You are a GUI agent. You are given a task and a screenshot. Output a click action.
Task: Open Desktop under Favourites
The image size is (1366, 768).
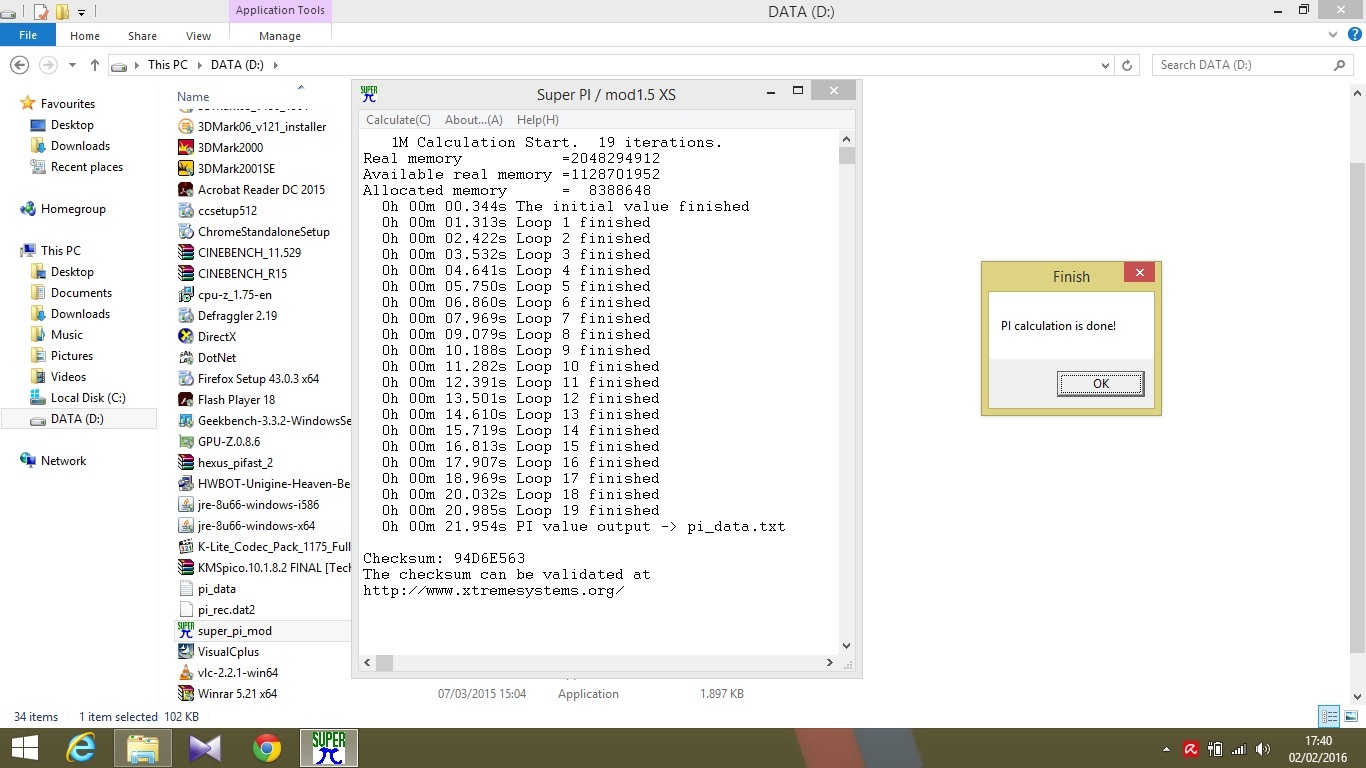pyautogui.click(x=72, y=125)
